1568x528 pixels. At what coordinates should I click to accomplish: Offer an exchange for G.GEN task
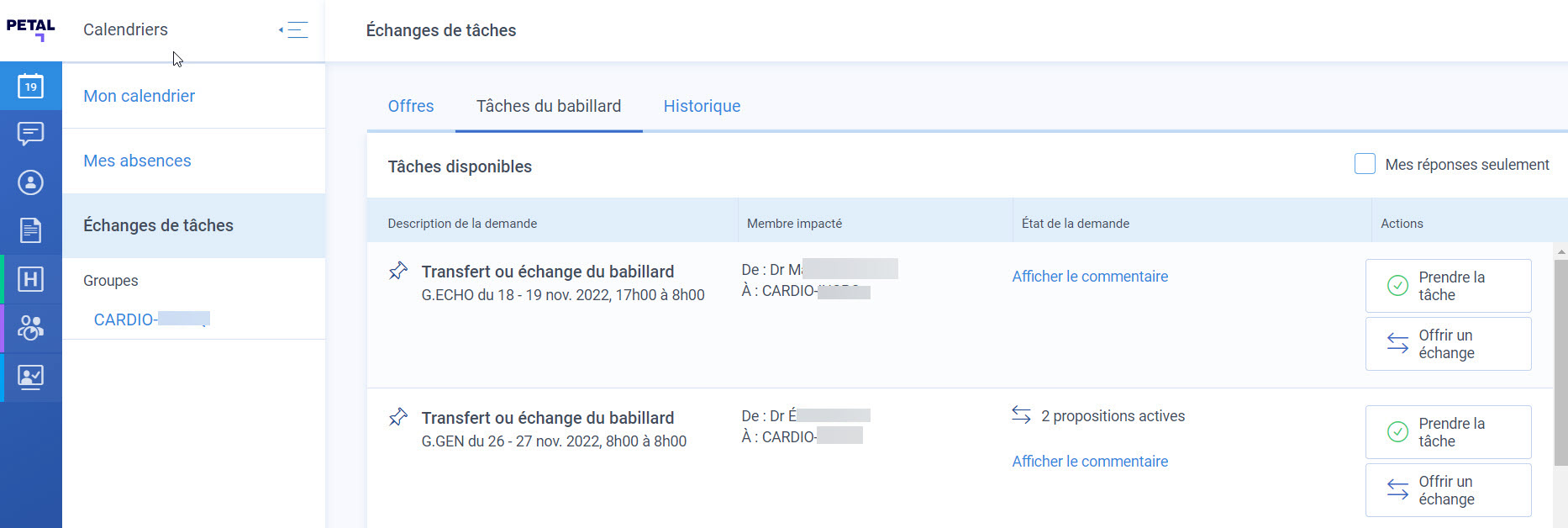click(x=1448, y=490)
